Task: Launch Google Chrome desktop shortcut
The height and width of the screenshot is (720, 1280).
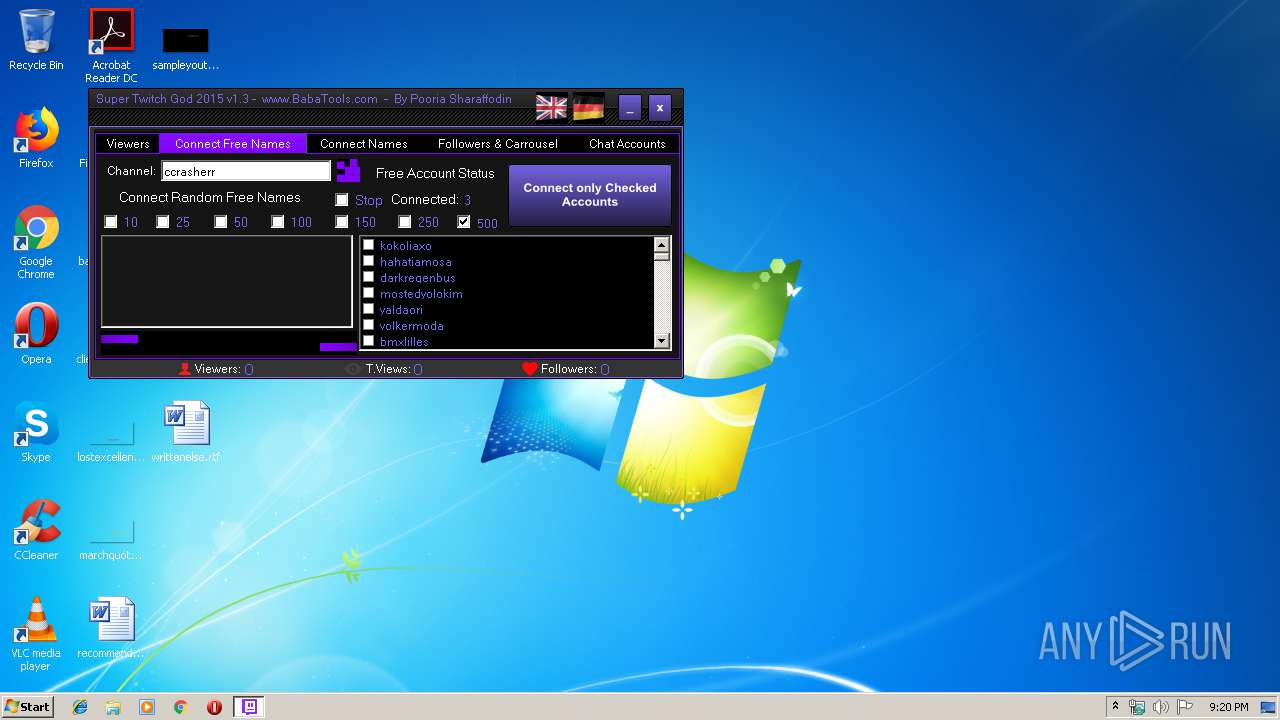Action: point(36,242)
